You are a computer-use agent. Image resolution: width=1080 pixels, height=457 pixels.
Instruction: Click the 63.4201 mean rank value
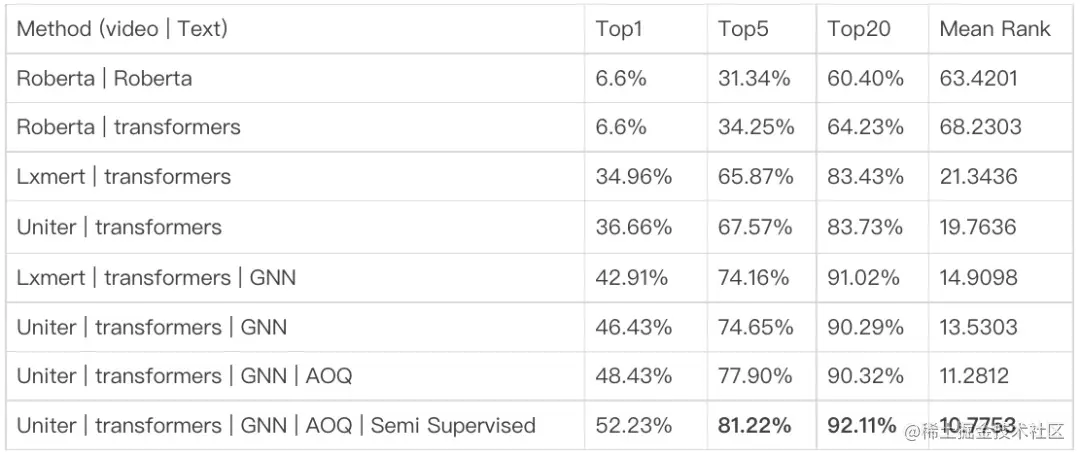coord(978,78)
